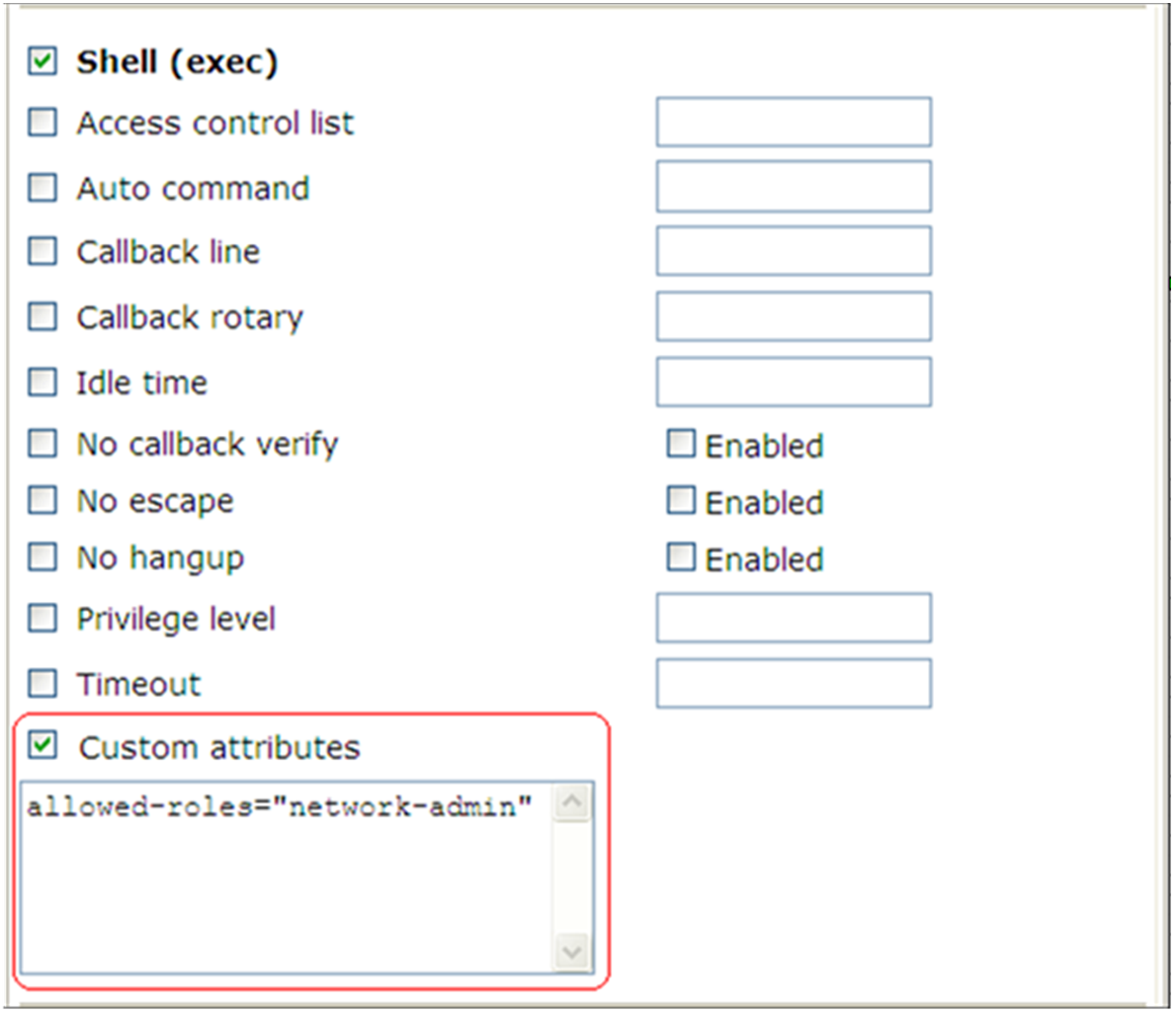1176x1014 pixels.
Task: Click the text area scroll down arrow
Action: pyautogui.click(x=572, y=953)
